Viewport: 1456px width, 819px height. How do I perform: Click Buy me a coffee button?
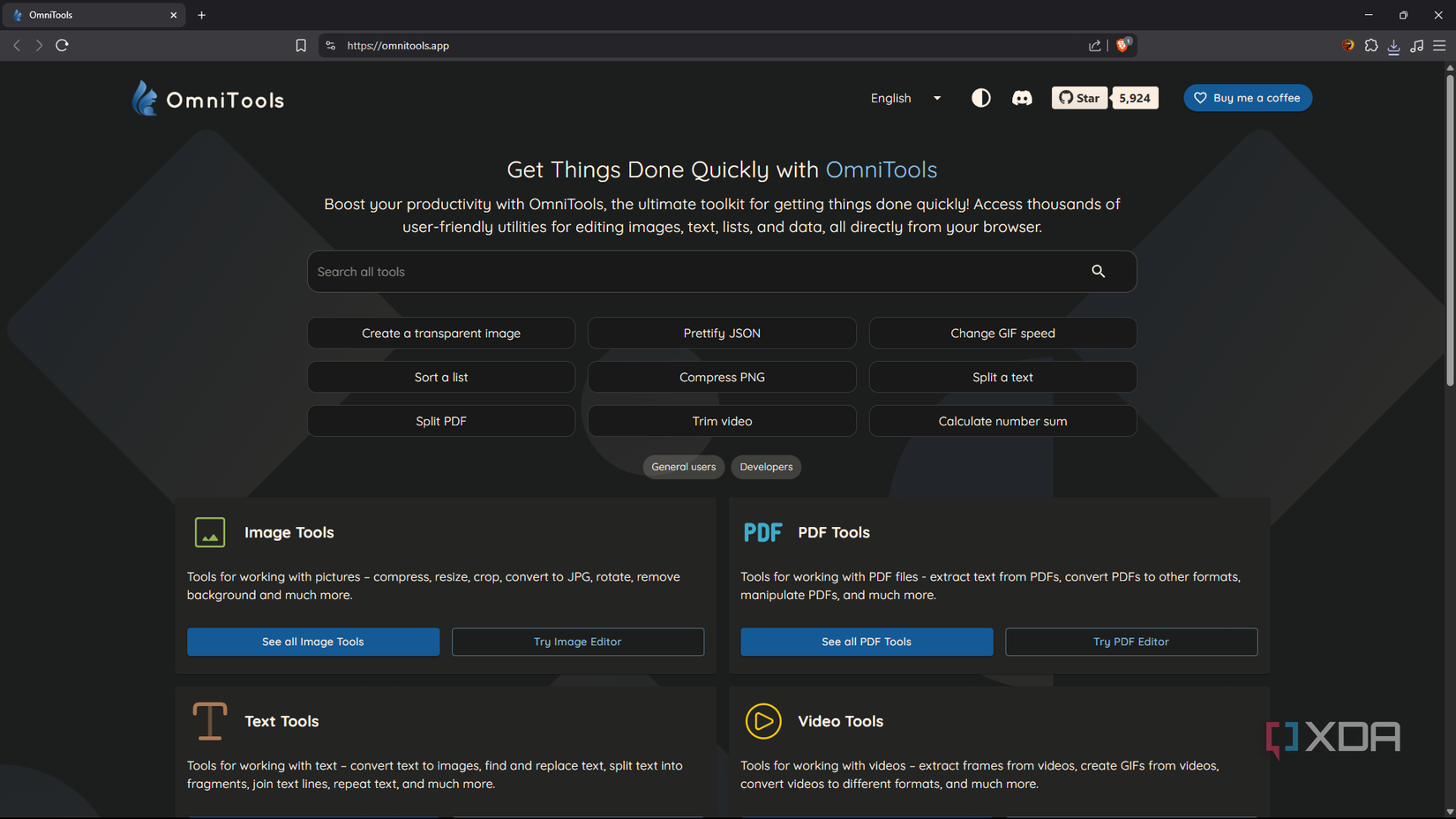1248,98
